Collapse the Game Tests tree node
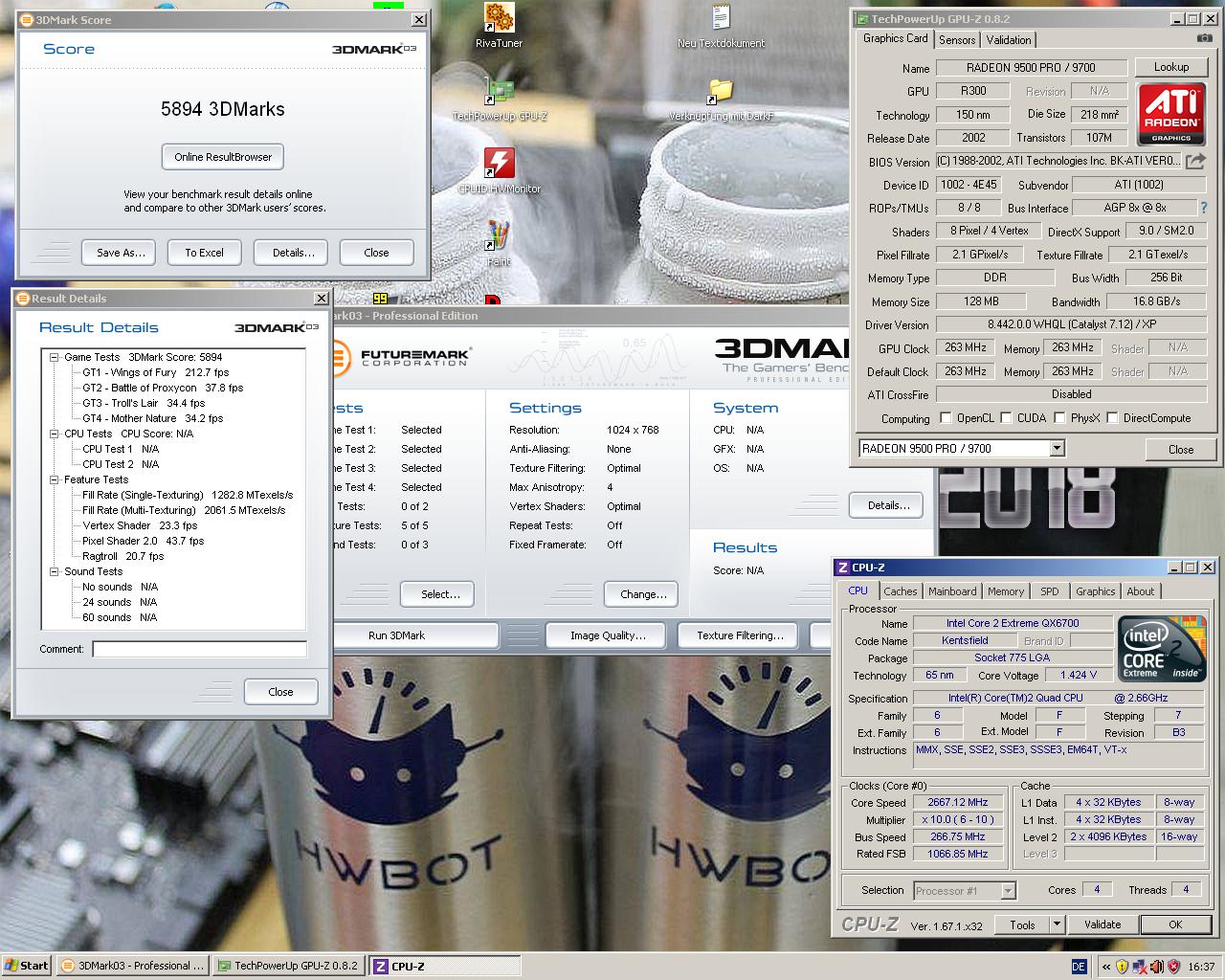 55,357
